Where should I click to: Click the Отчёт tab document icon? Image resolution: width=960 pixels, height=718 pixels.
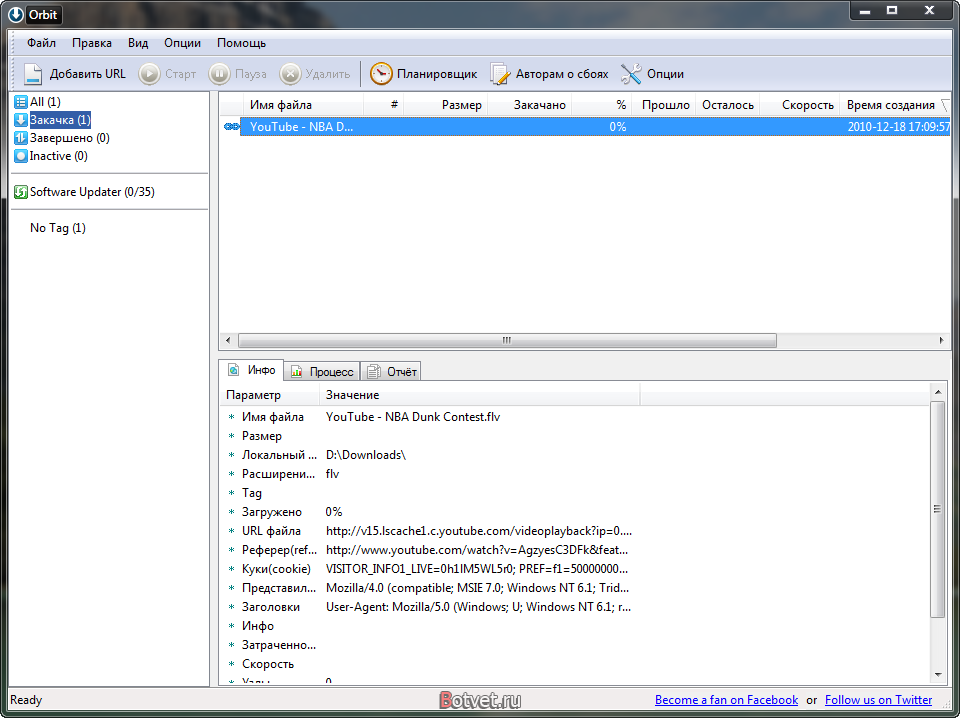(x=373, y=372)
